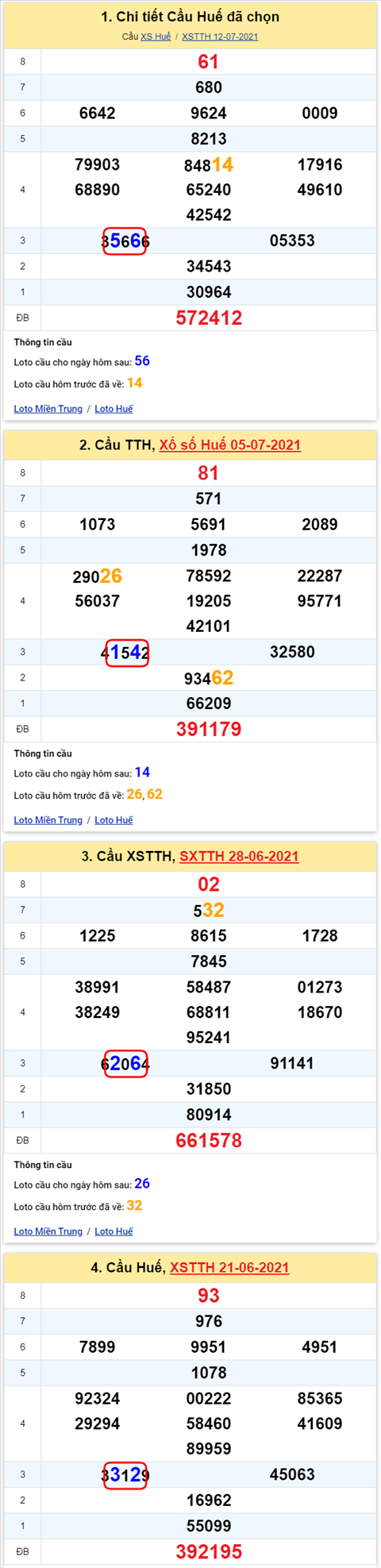Click the number 78592
The height and width of the screenshot is (1568, 381).
(x=209, y=576)
